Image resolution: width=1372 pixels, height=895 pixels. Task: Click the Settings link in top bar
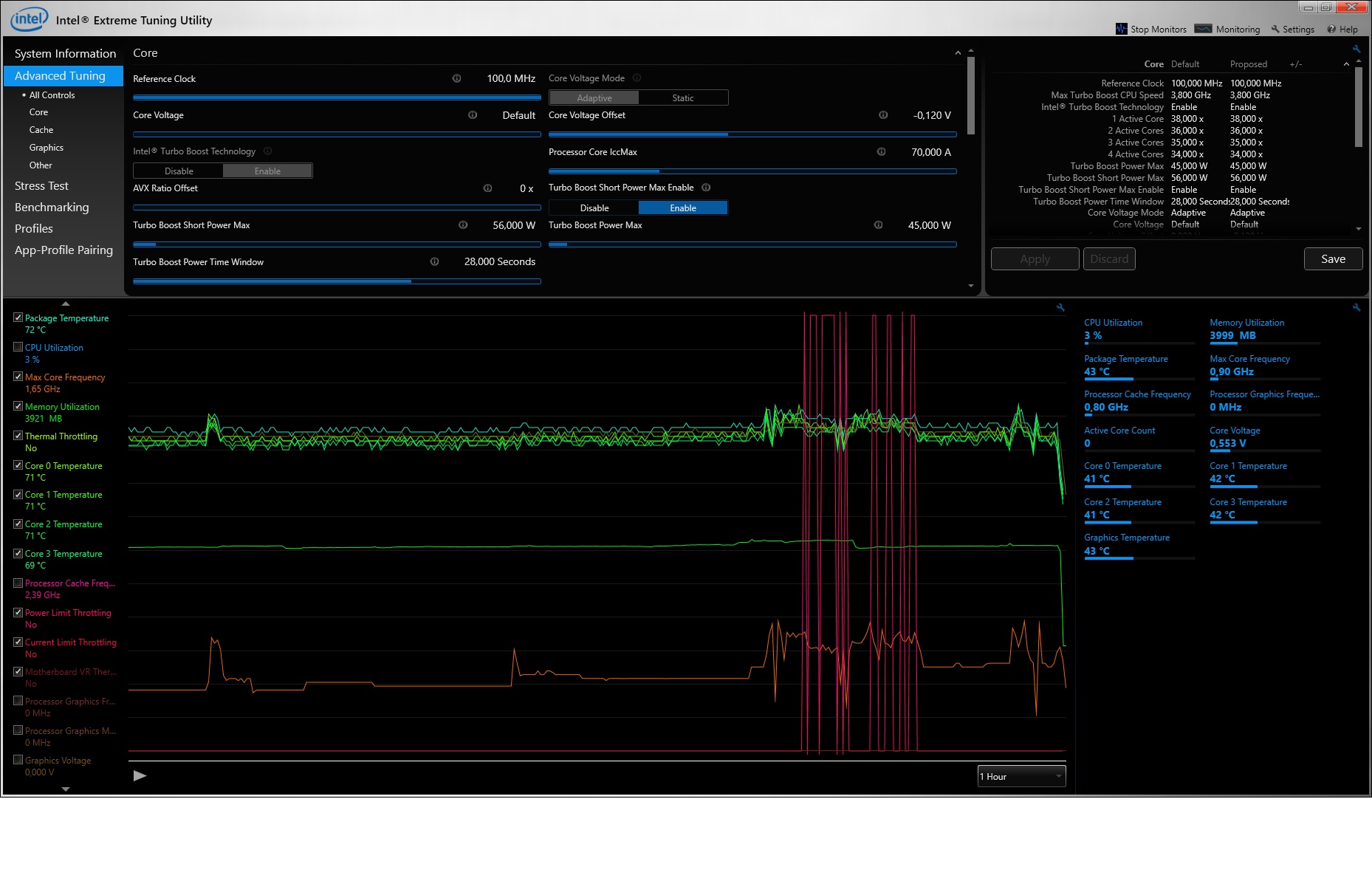1298,30
